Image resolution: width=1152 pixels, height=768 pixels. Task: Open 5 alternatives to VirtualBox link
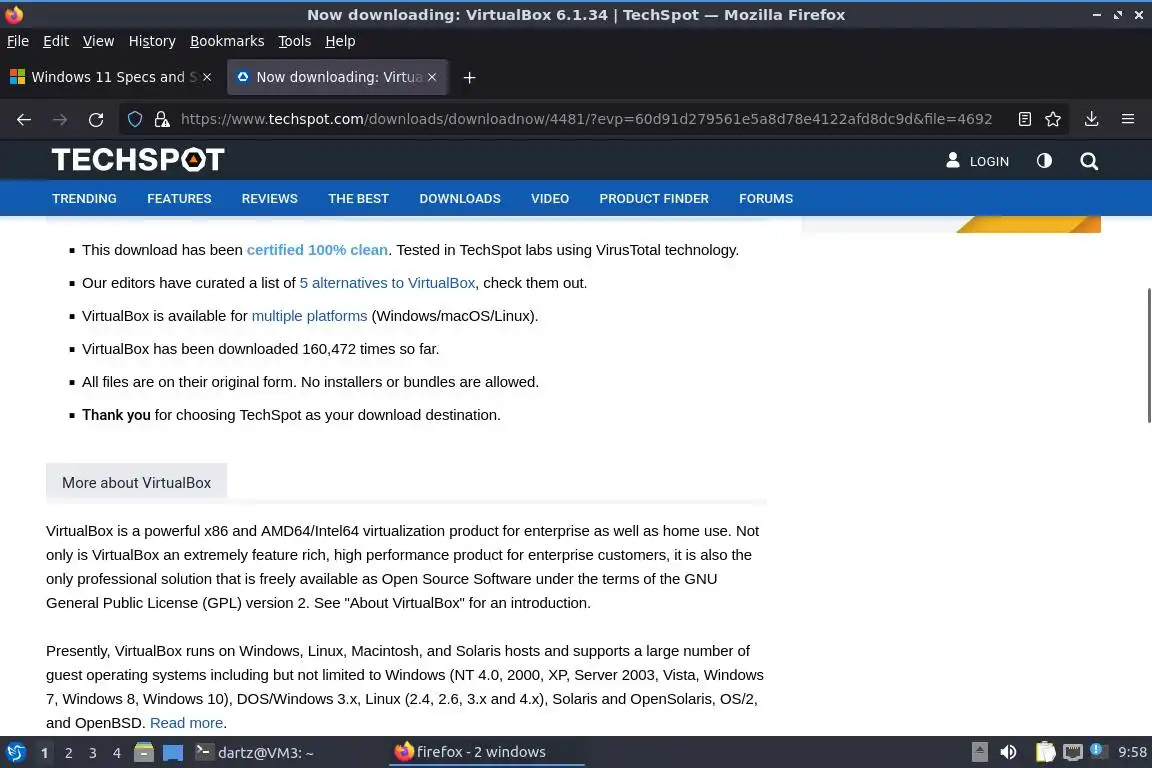(387, 283)
